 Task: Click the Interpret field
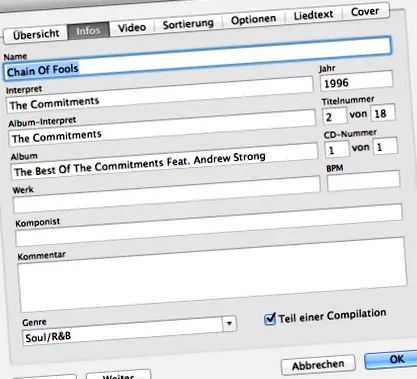point(160,95)
